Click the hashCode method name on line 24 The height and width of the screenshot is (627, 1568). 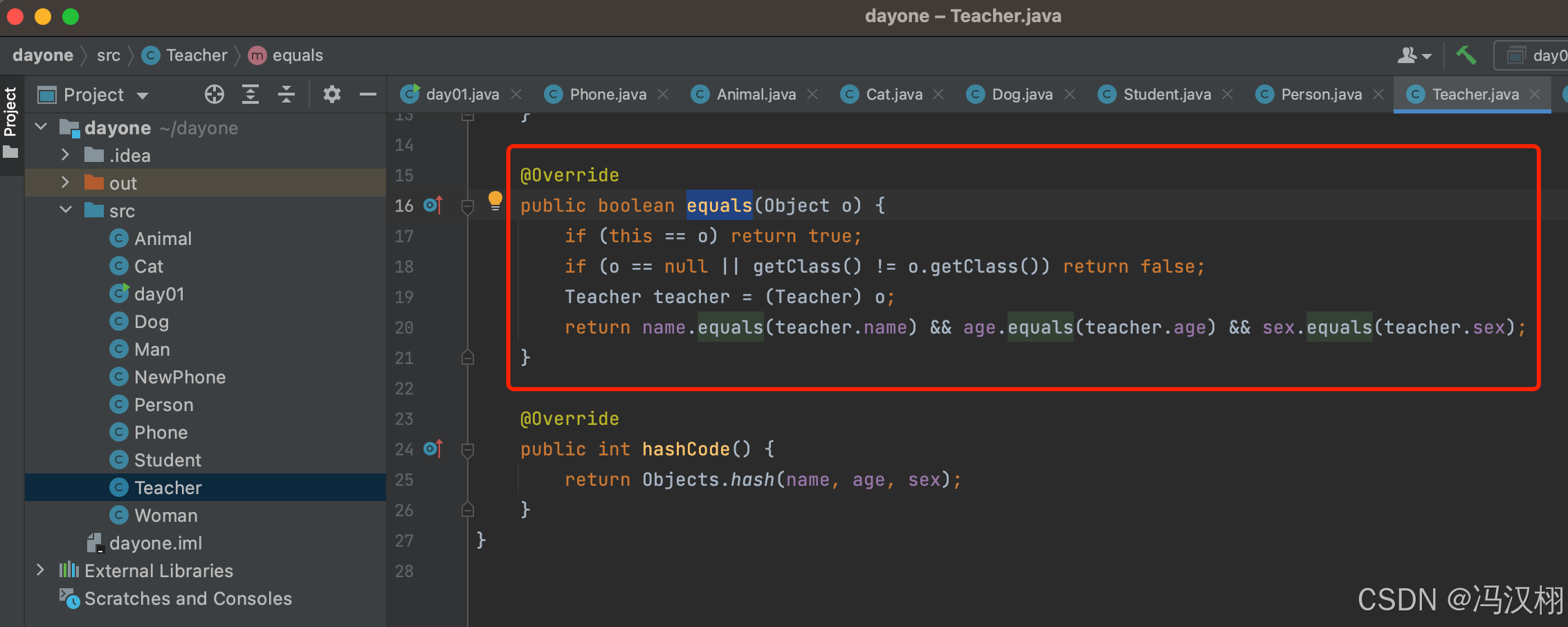(686, 449)
